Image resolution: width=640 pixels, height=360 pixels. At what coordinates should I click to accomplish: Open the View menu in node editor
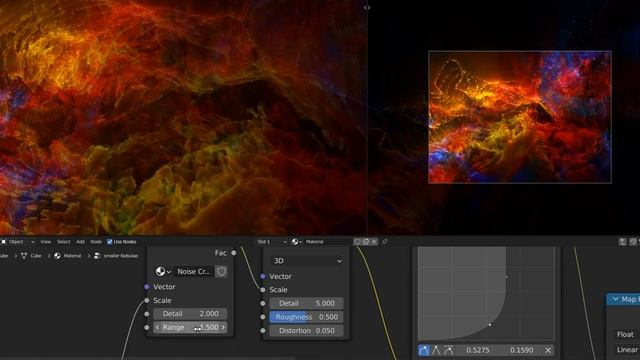tap(46, 242)
